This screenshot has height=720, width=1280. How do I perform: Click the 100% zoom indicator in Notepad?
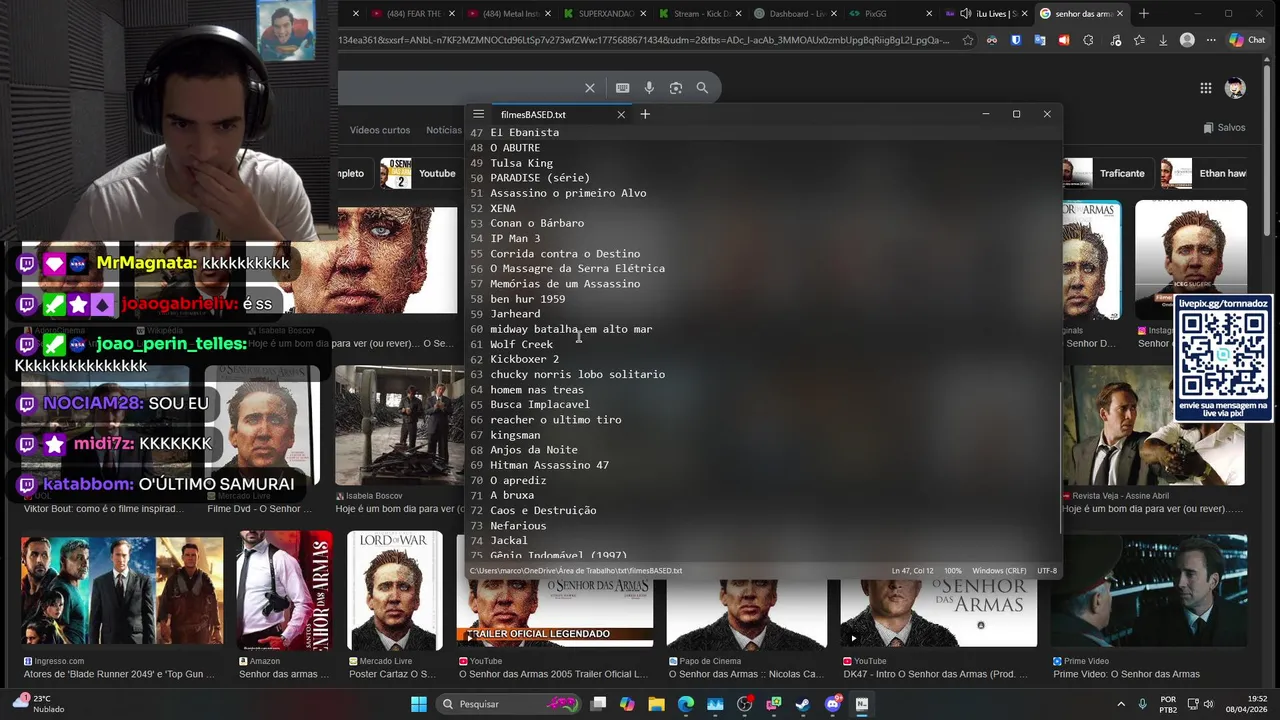953,571
